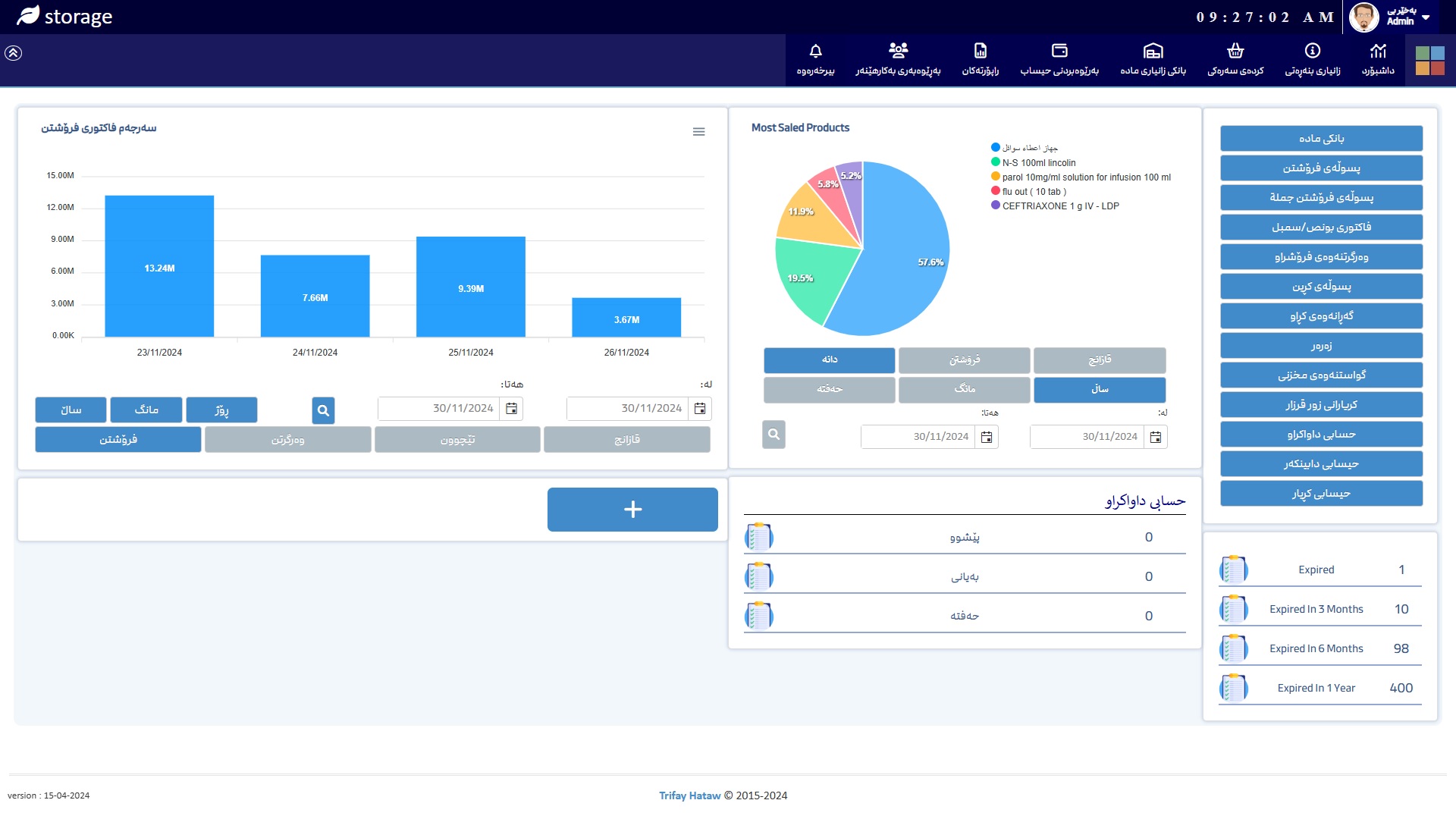
Task: Click the green N-S 100ml legend swatch
Action: 995,162
